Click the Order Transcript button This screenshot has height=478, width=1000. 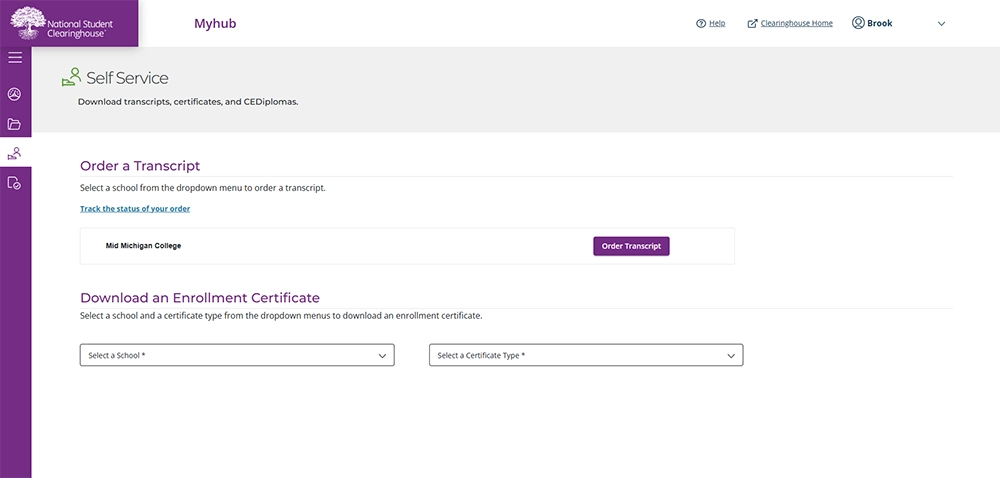tap(631, 246)
